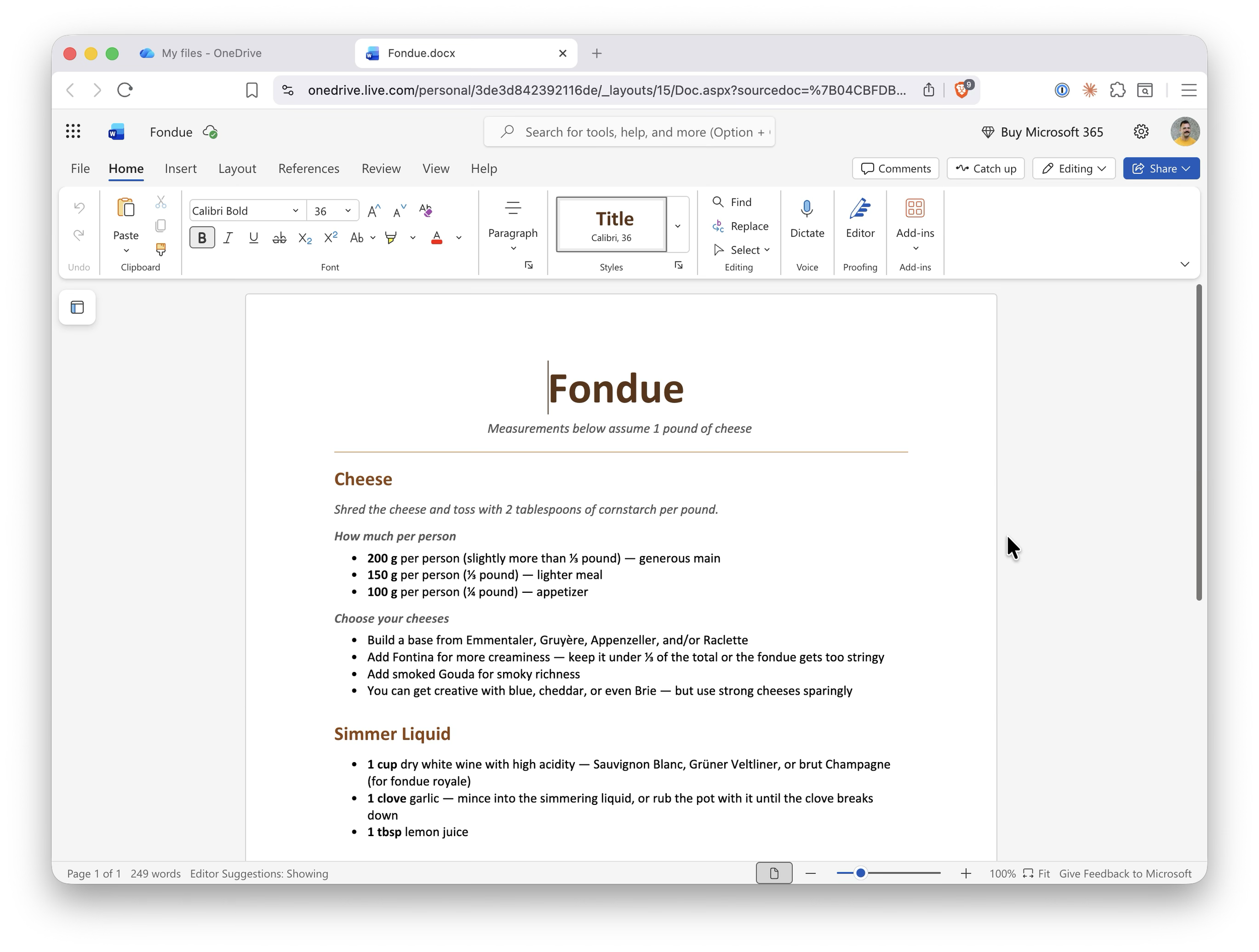This screenshot has height=952, width=1259.
Task: Open the Editor proofing tool
Action: tap(860, 209)
